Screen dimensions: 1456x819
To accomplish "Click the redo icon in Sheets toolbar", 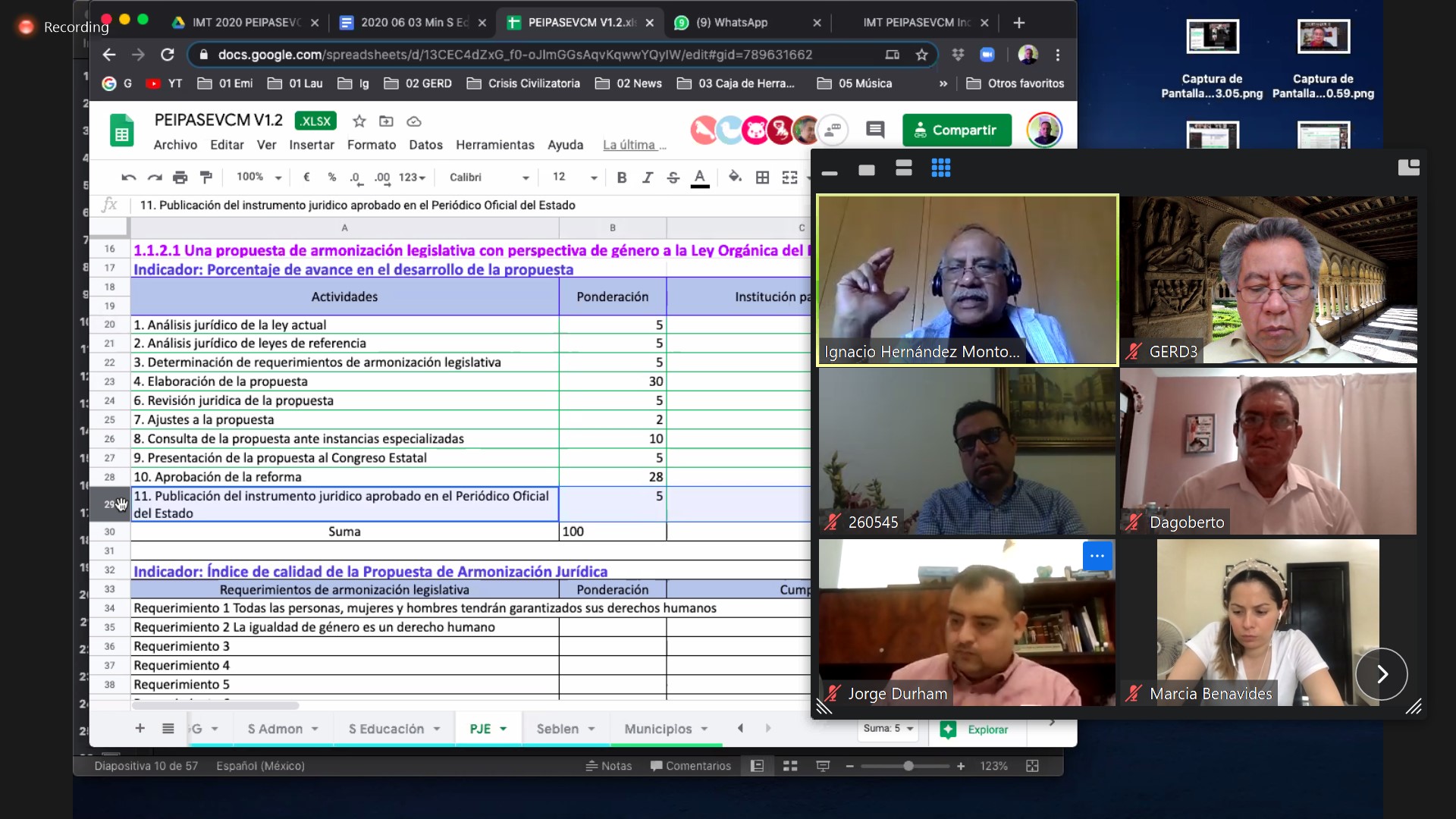I will tap(155, 177).
